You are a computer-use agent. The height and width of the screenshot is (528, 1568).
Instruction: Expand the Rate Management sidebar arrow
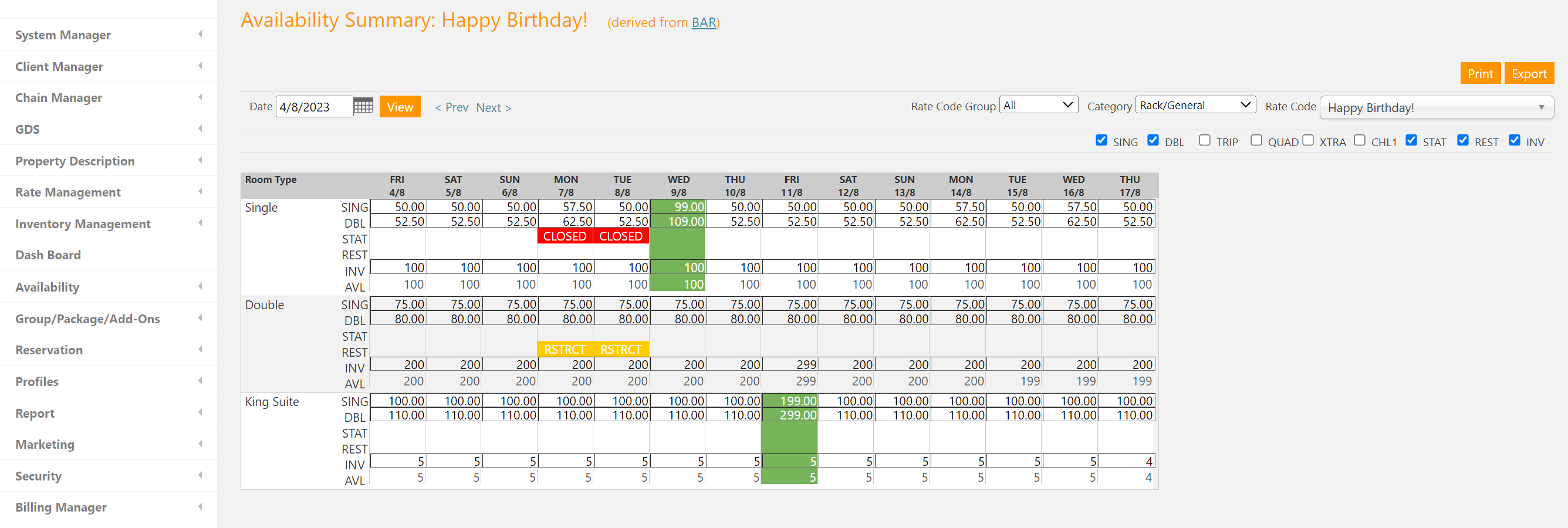(200, 192)
